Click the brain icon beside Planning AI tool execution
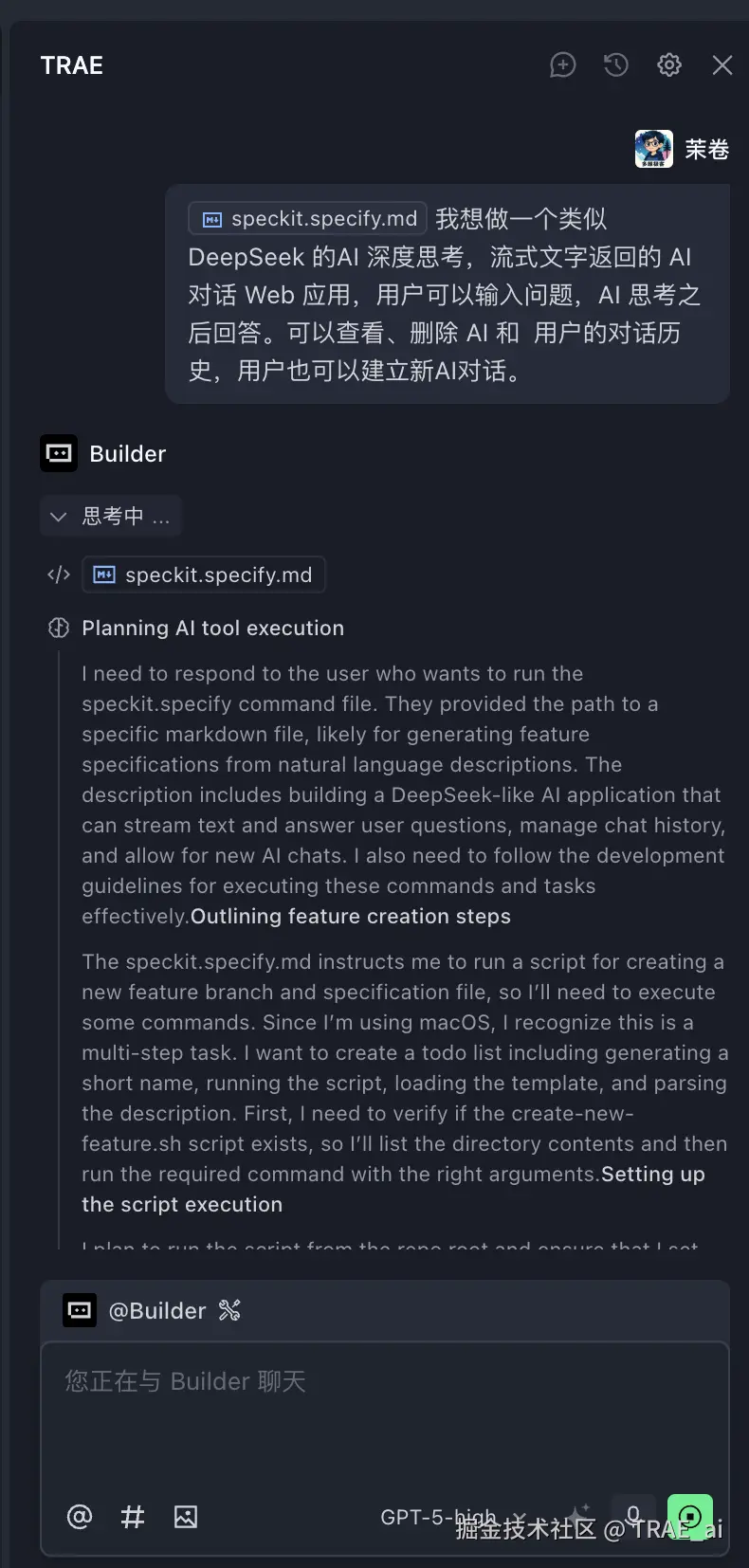This screenshot has width=749, height=1568. point(59,628)
